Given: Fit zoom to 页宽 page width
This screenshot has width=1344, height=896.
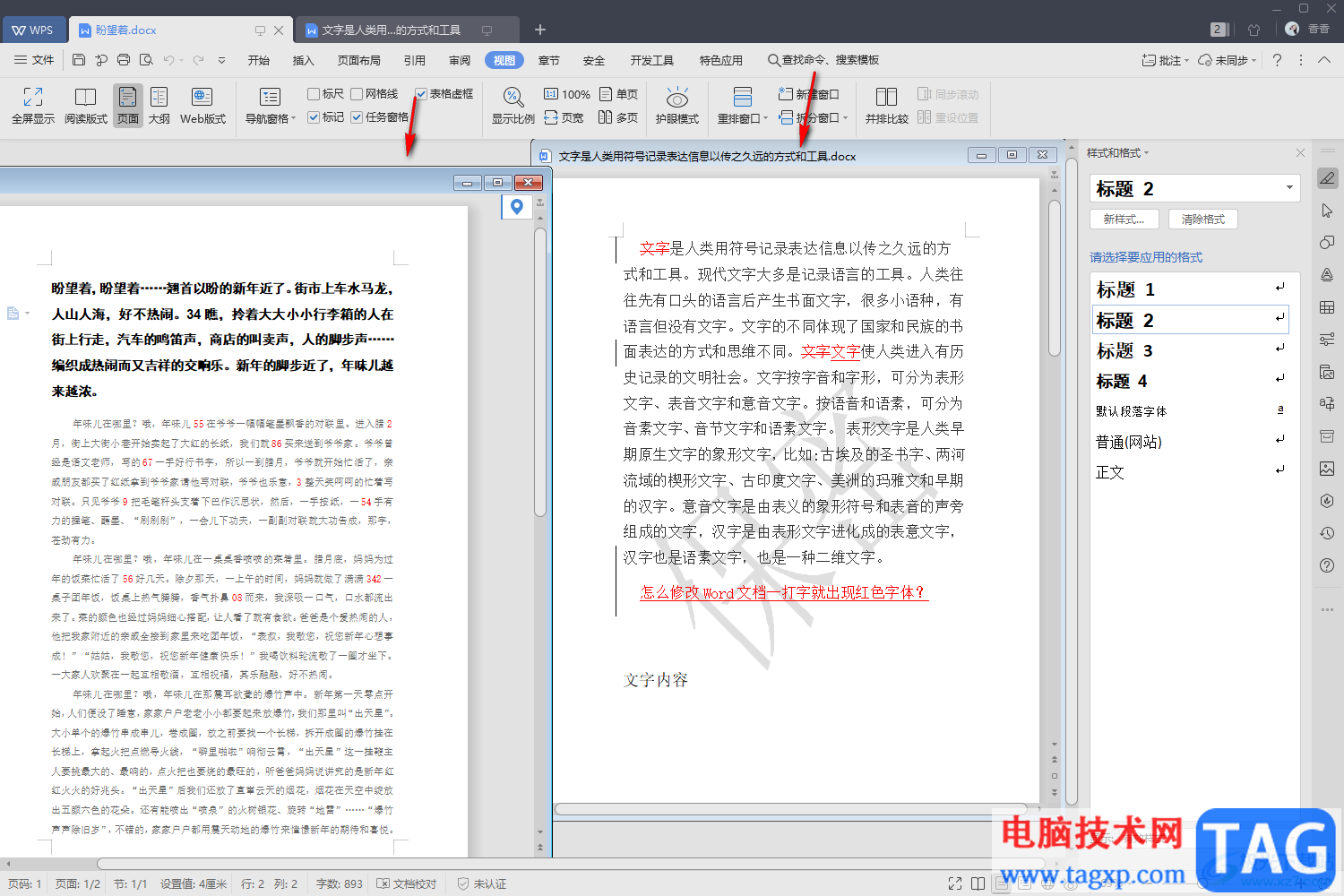Looking at the screenshot, I should click(564, 117).
